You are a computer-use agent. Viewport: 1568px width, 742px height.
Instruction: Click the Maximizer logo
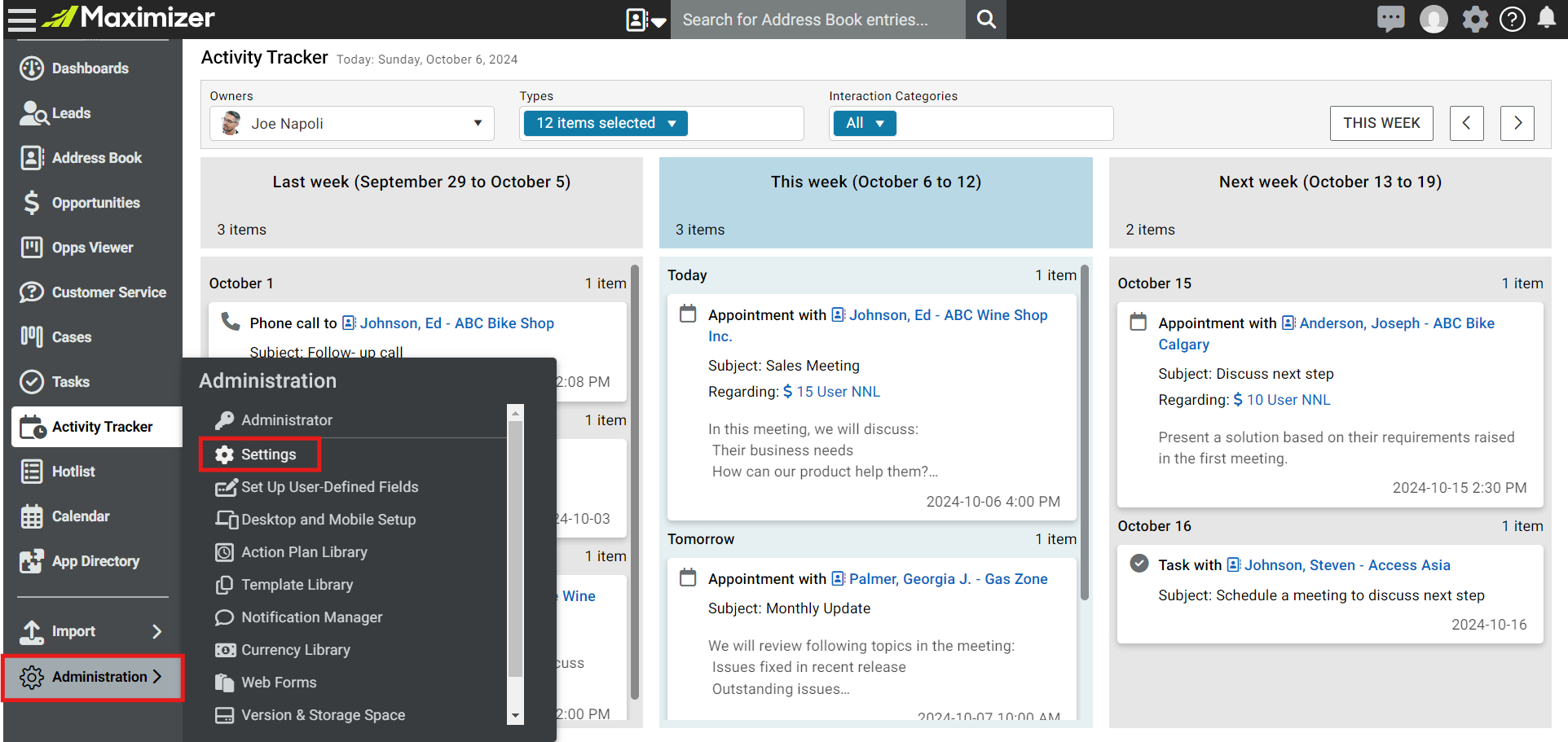pyautogui.click(x=128, y=17)
